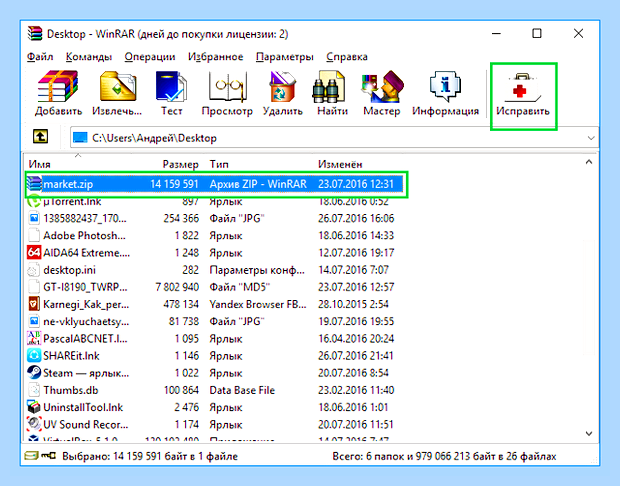Click the SHAREit.lnk file icon

pyautogui.click(x=34, y=356)
